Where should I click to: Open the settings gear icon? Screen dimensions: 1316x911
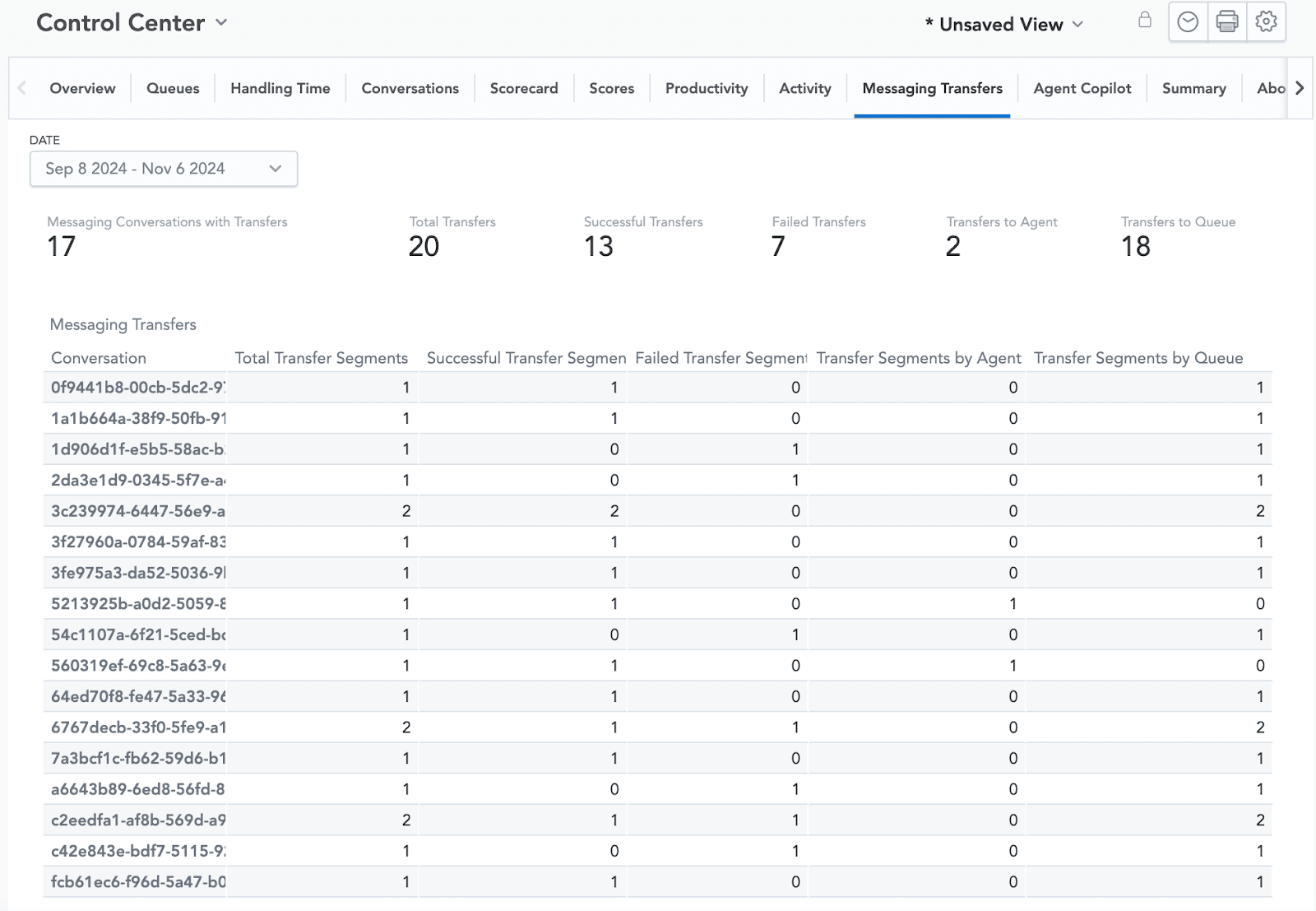[x=1266, y=21]
